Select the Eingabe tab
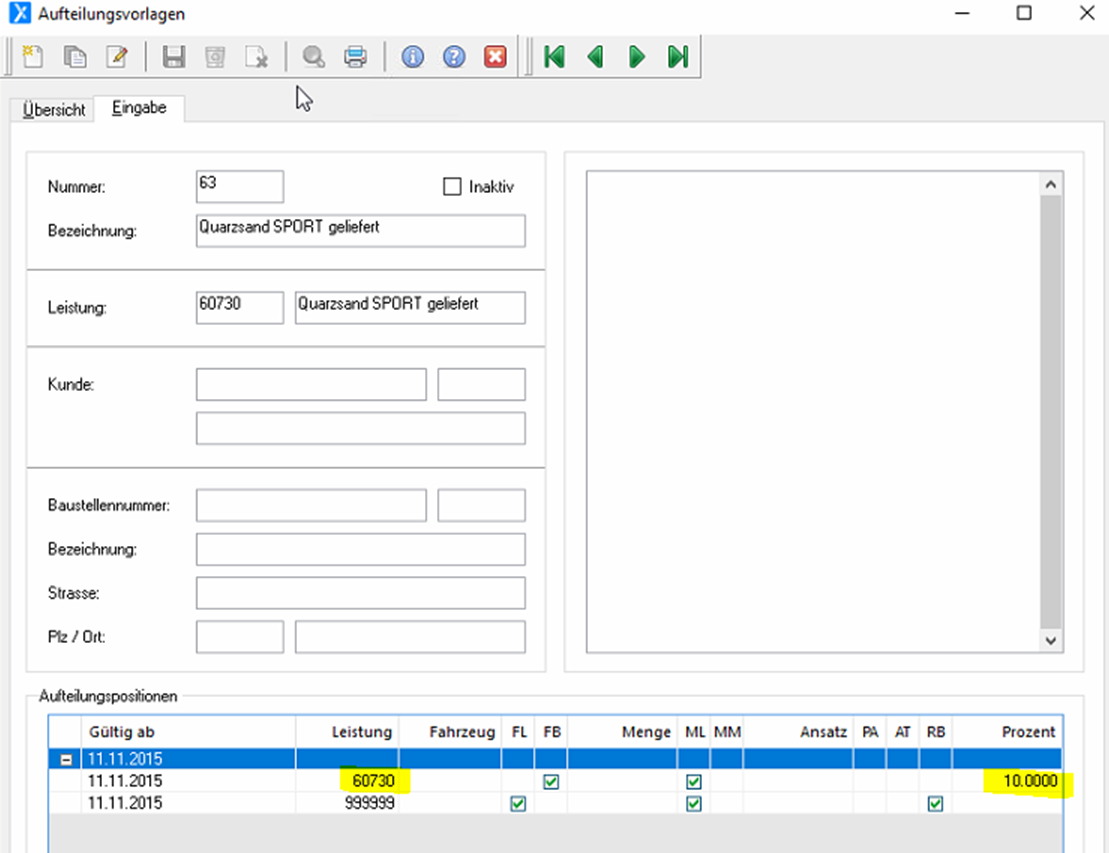The height and width of the screenshot is (853, 1109). pyautogui.click(x=139, y=109)
